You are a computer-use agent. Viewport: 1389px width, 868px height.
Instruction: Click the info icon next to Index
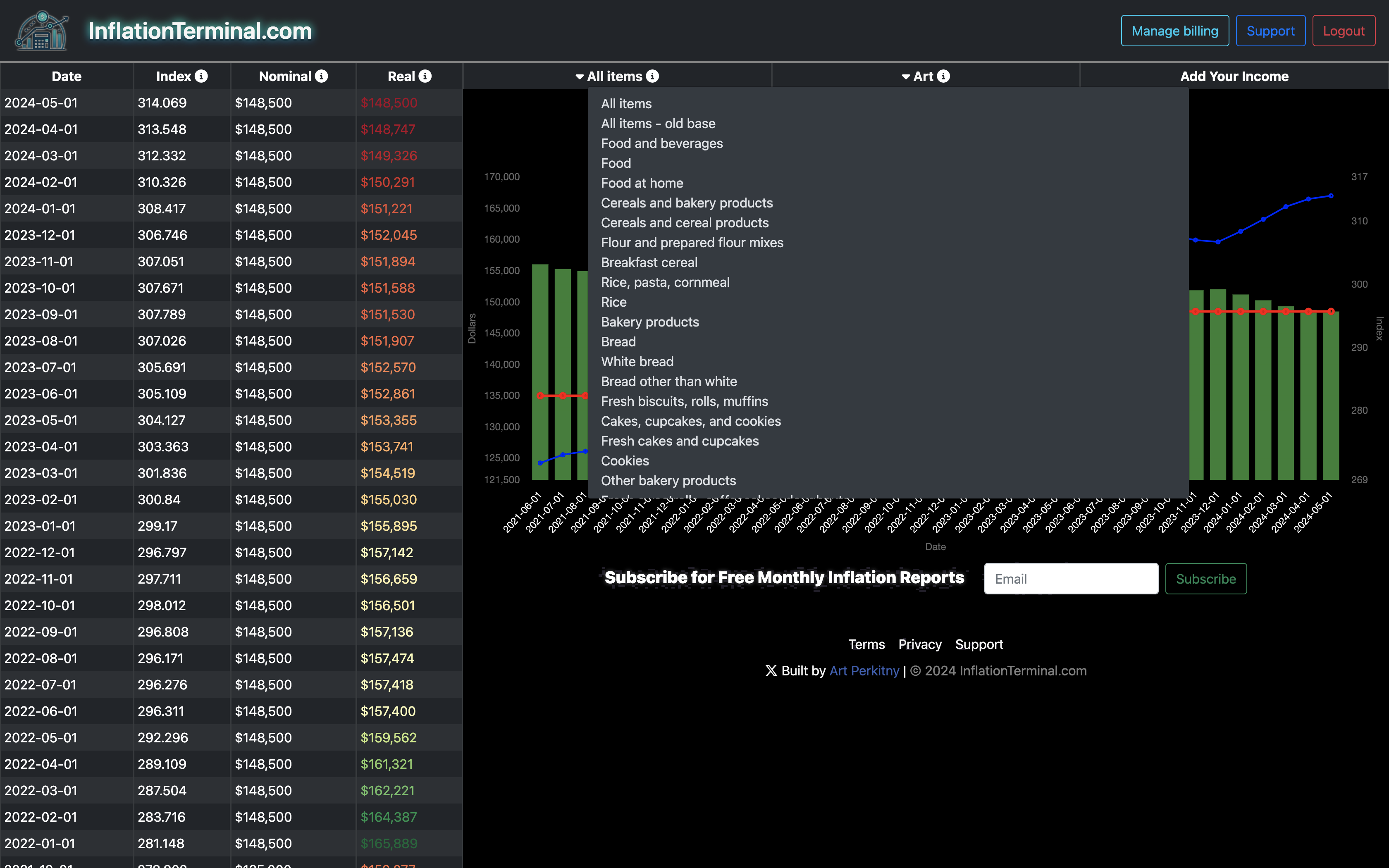pos(201,76)
